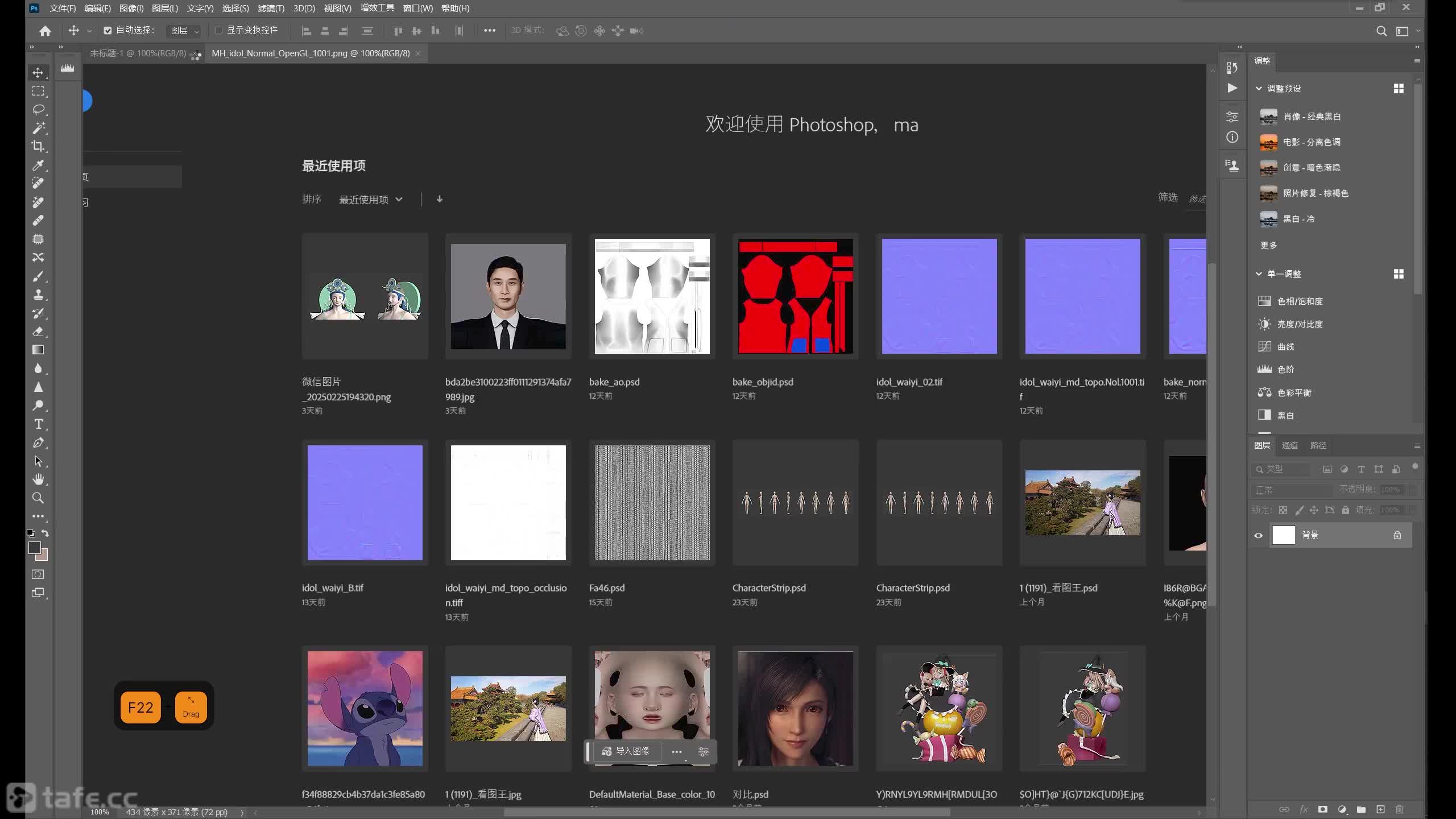Toggle Quick Mask mode in toolbox

[38, 574]
